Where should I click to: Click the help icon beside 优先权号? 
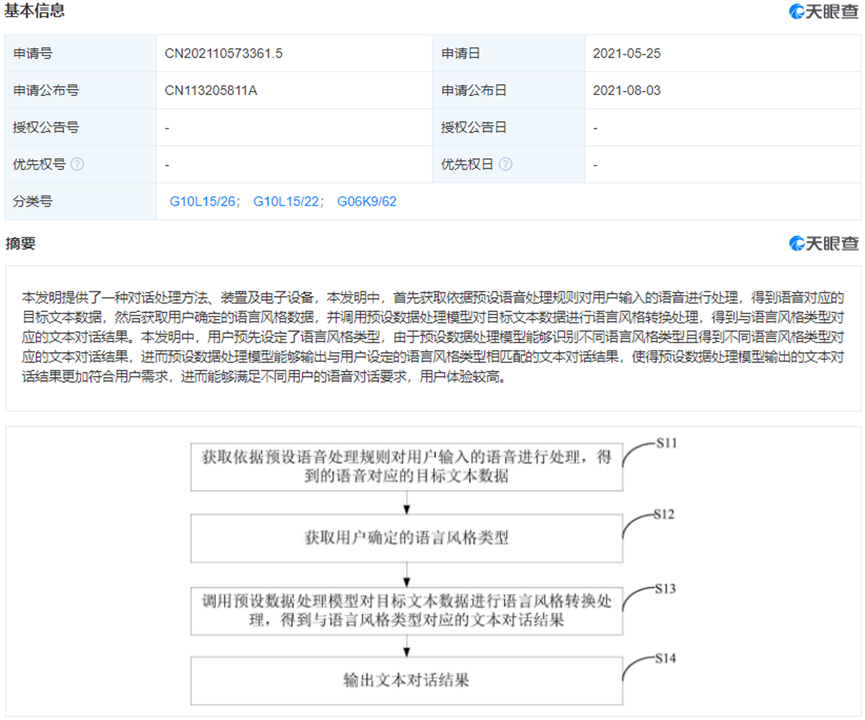coord(77,164)
